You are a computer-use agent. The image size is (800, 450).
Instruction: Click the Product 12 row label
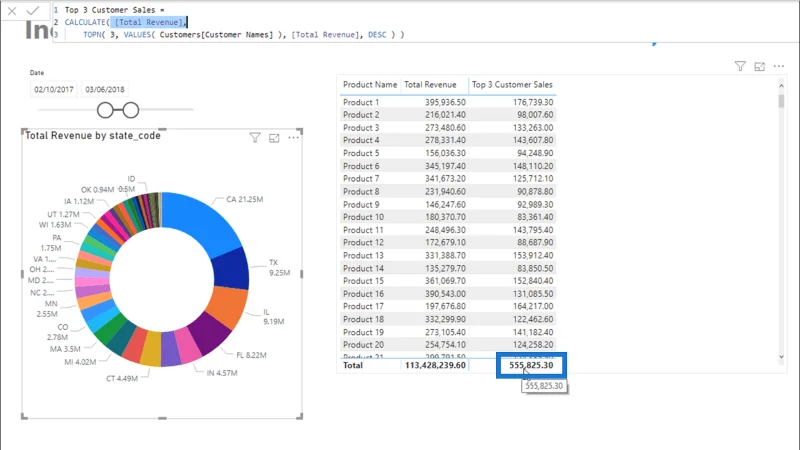[363, 242]
